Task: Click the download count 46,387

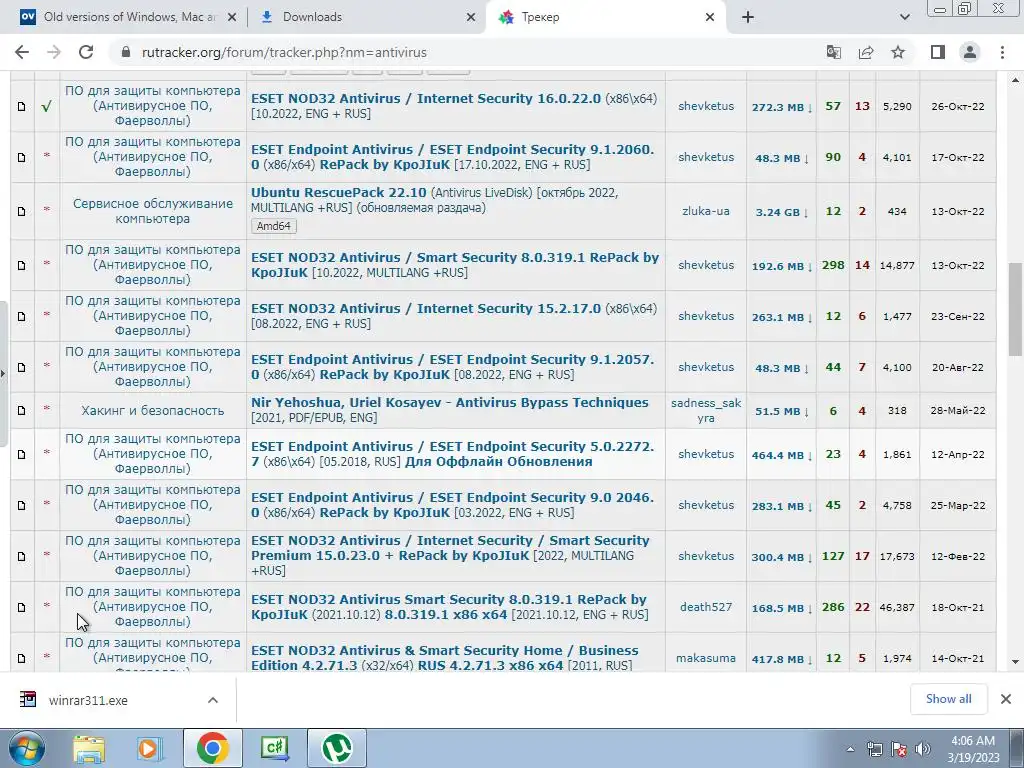Action: (897, 607)
